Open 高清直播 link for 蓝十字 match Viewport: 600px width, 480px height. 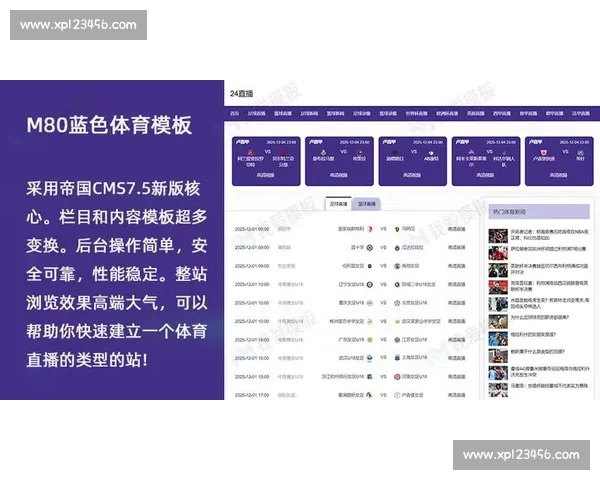point(456,248)
